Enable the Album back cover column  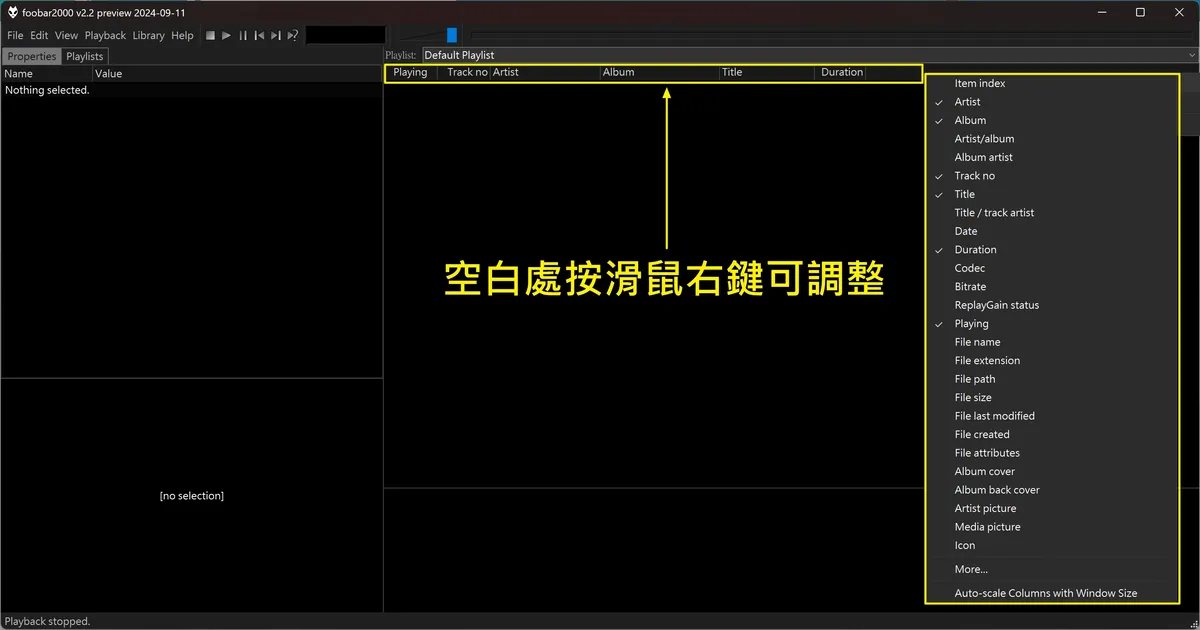coord(1052,490)
